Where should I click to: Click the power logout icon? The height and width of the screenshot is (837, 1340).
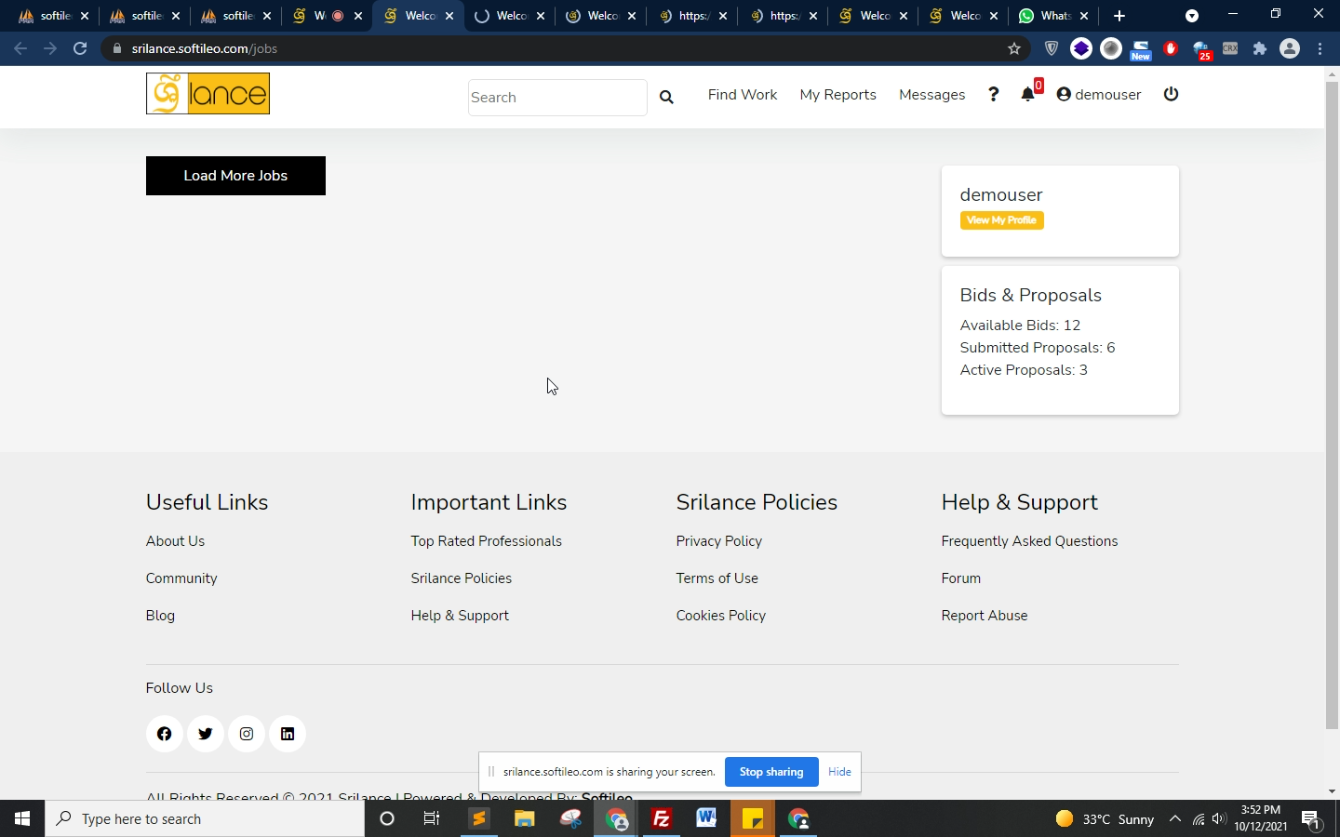point(1171,94)
